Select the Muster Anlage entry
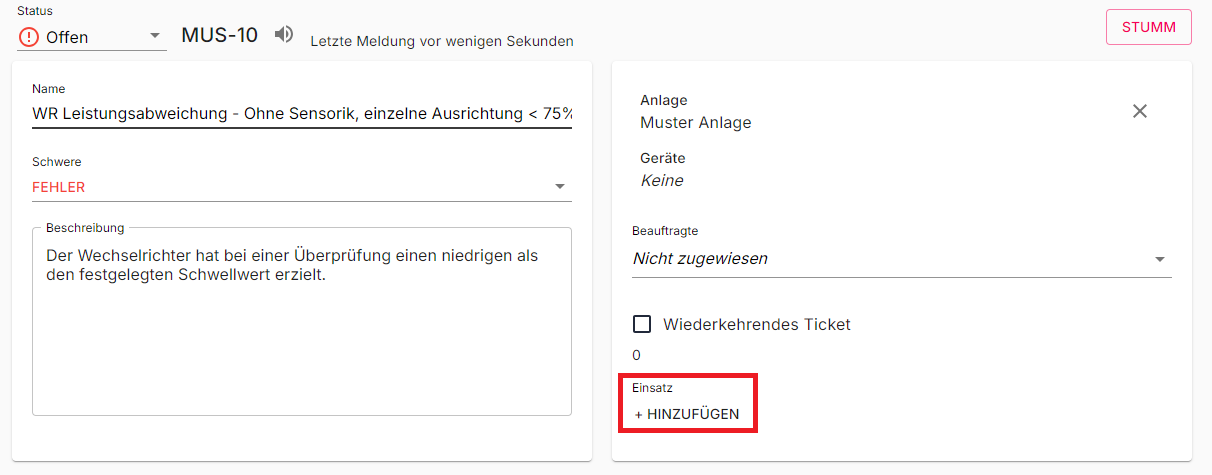This screenshot has width=1212, height=475. [x=696, y=123]
